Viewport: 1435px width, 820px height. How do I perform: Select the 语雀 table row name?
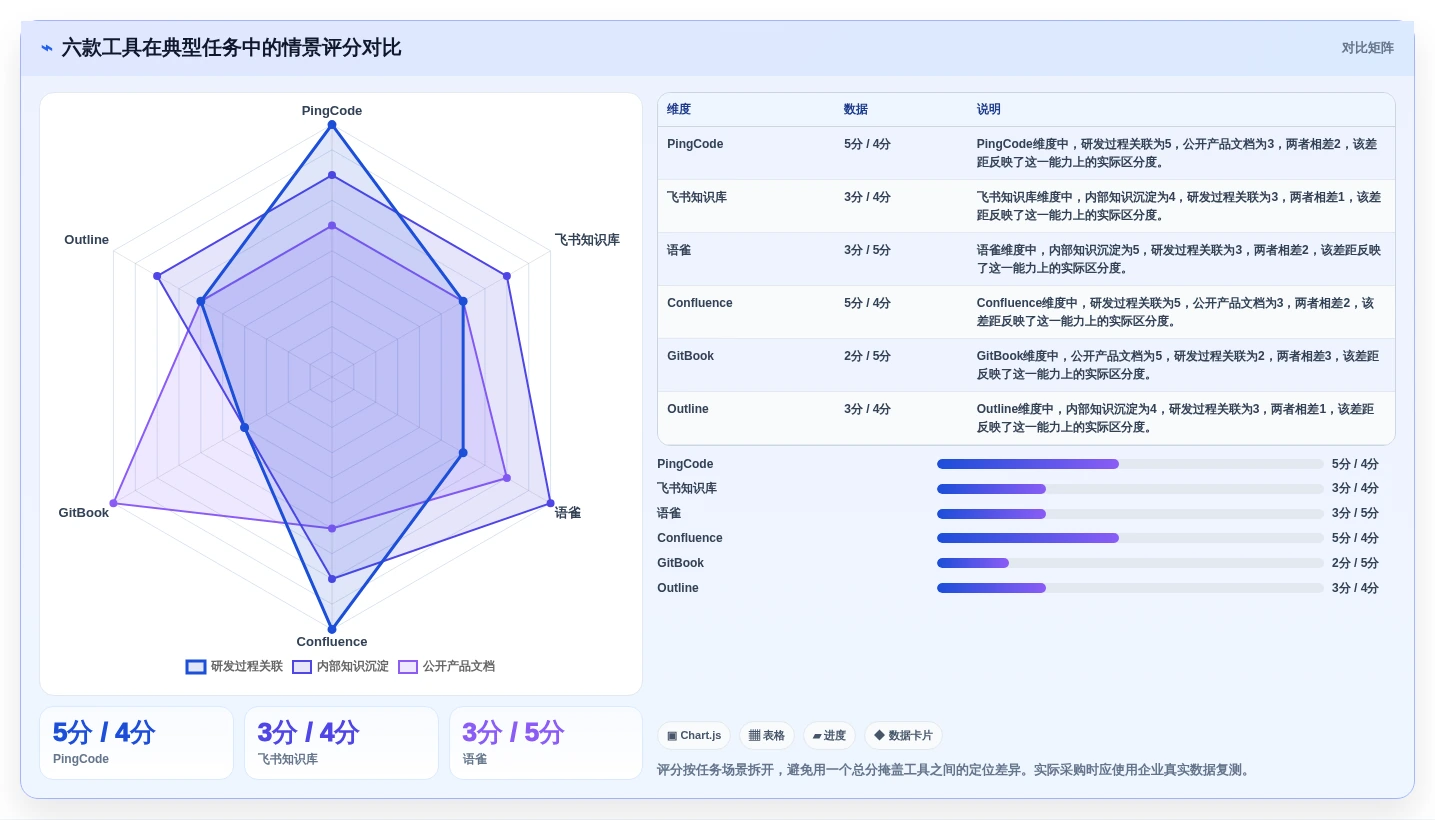[x=679, y=251]
